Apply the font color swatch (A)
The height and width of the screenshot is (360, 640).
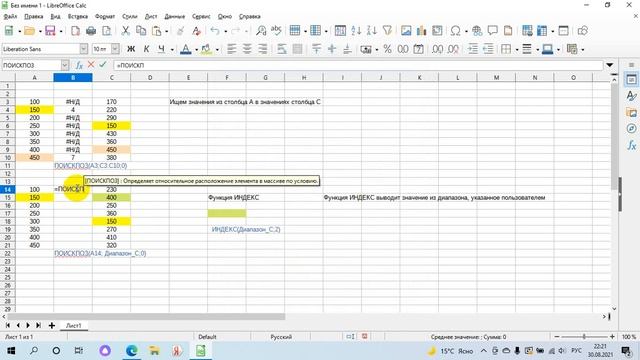186,49
